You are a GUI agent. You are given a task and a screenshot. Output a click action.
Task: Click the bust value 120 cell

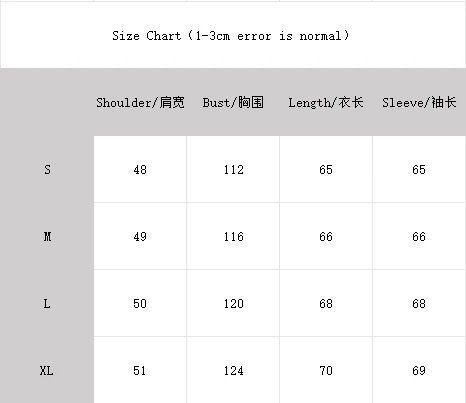click(x=233, y=303)
